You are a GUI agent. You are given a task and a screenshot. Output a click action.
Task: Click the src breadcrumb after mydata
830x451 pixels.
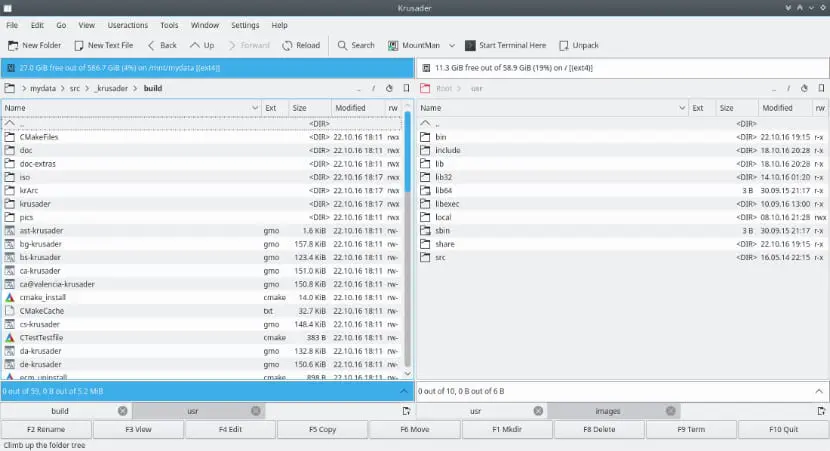[x=75, y=88]
